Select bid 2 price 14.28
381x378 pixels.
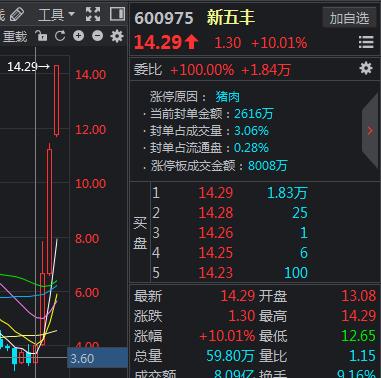pyautogui.click(x=215, y=213)
